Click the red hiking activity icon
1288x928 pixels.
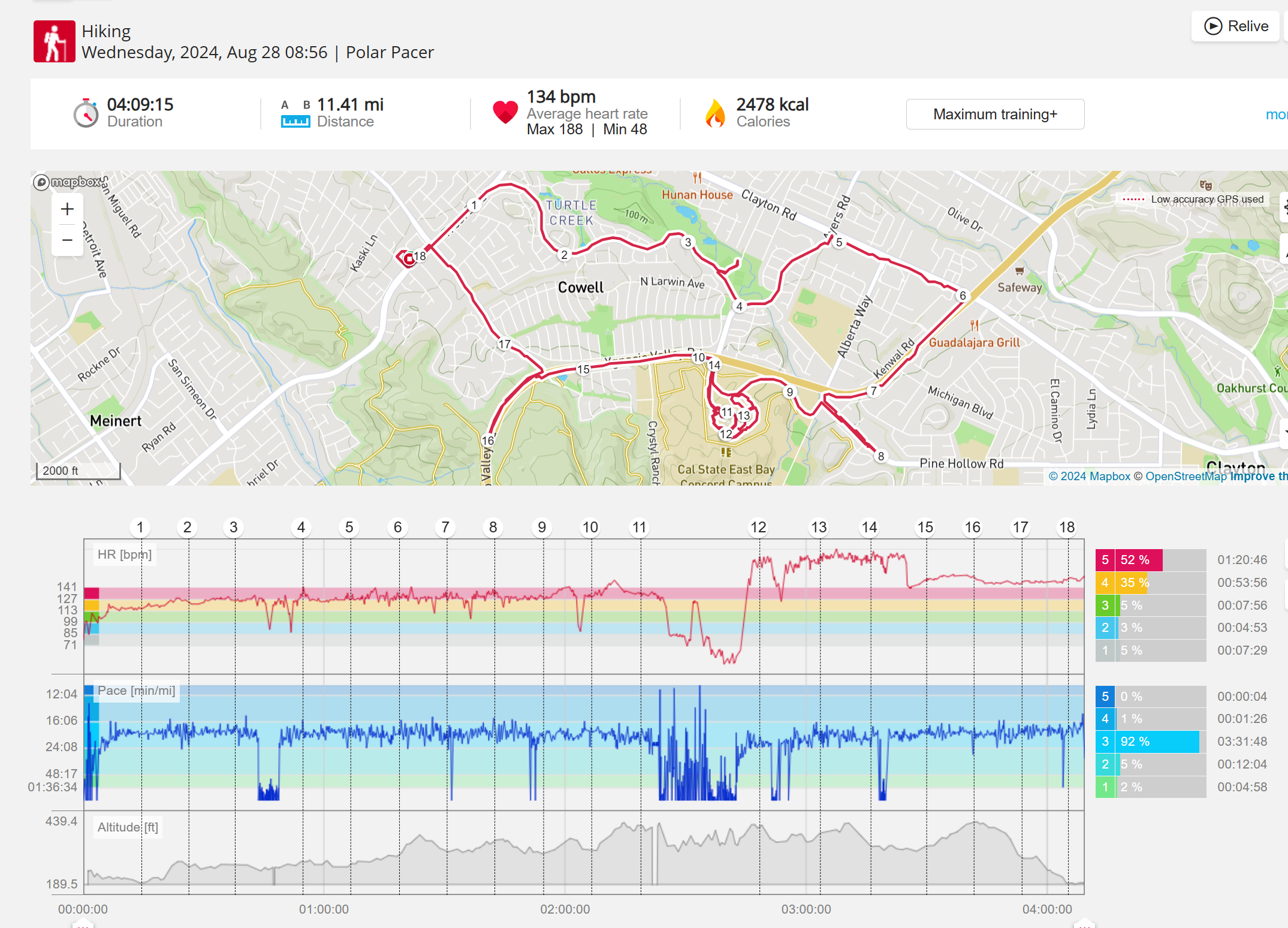pyautogui.click(x=54, y=41)
